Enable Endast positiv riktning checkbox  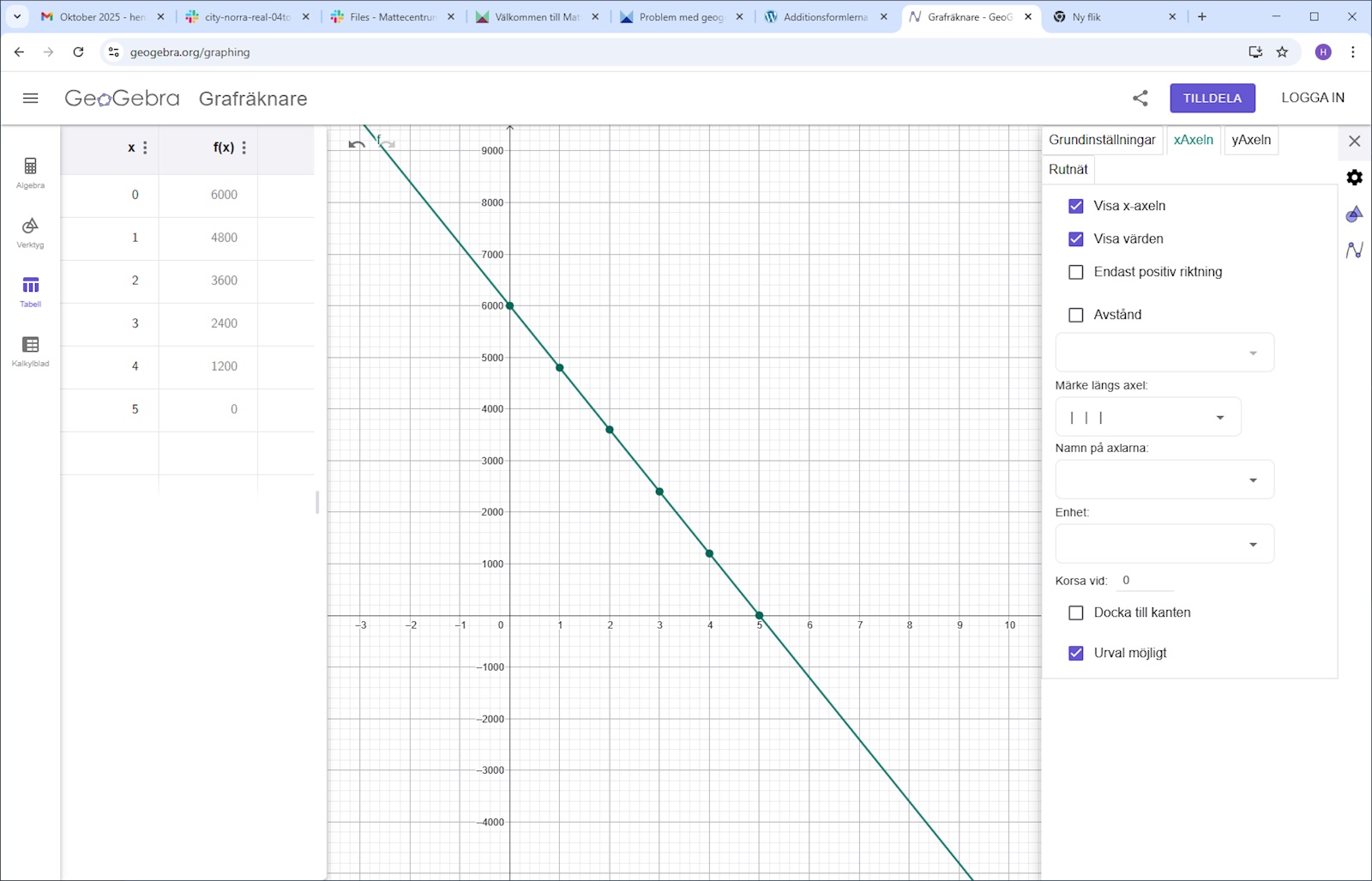[x=1075, y=272]
